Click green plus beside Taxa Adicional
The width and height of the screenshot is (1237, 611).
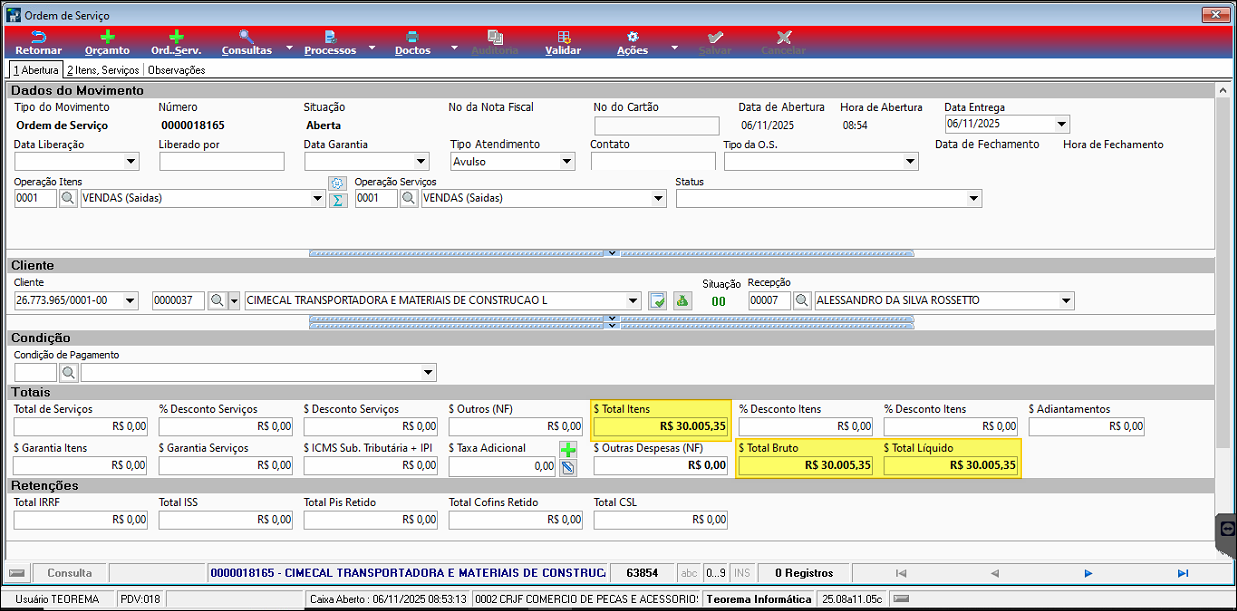click(568, 450)
